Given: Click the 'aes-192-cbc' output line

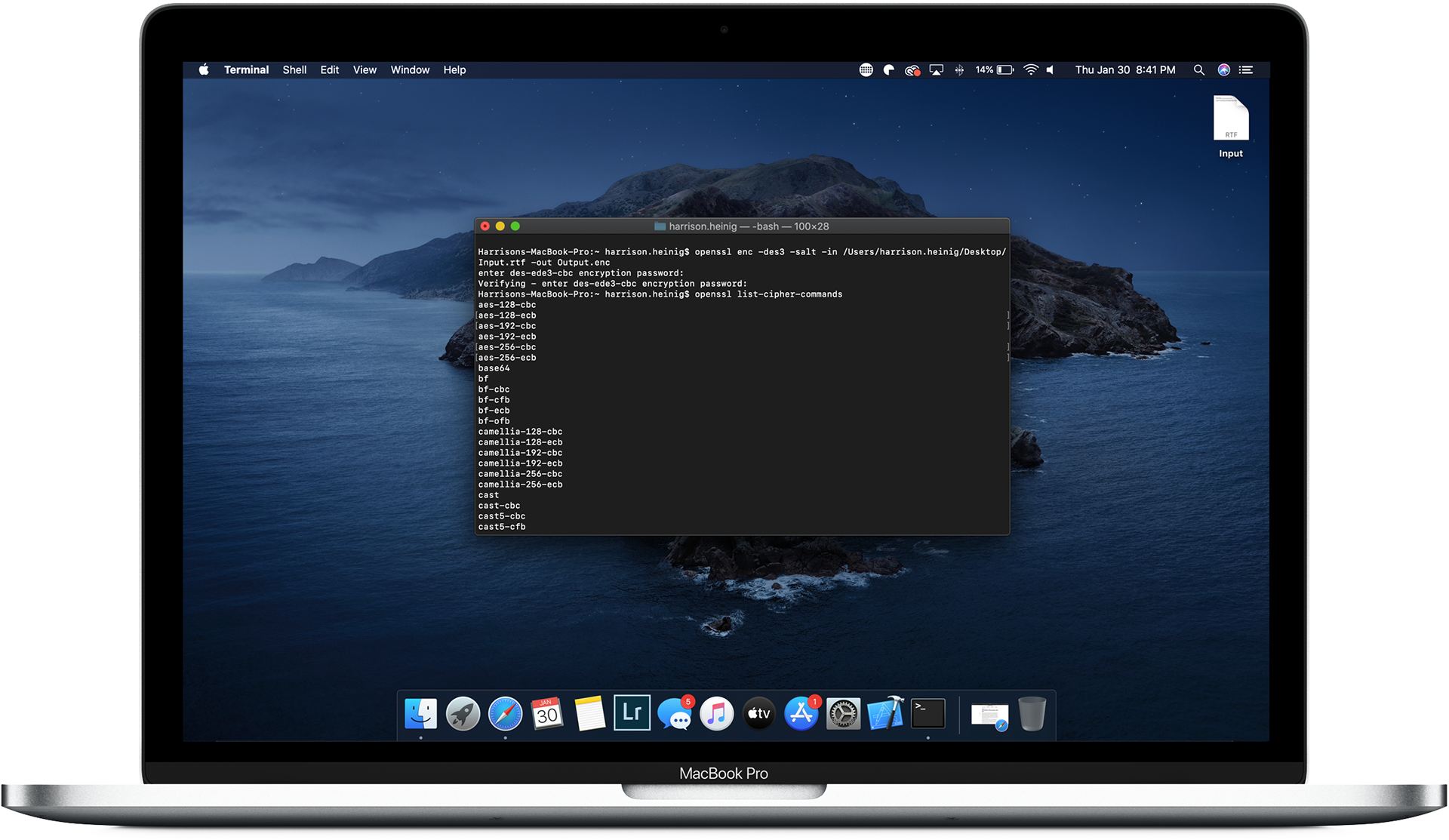Looking at the screenshot, I should pyautogui.click(x=507, y=326).
